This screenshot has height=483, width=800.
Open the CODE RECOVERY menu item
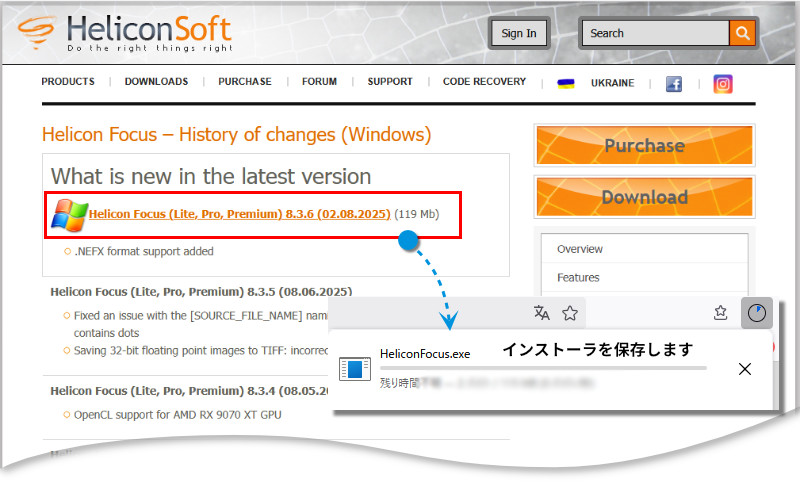(x=484, y=82)
